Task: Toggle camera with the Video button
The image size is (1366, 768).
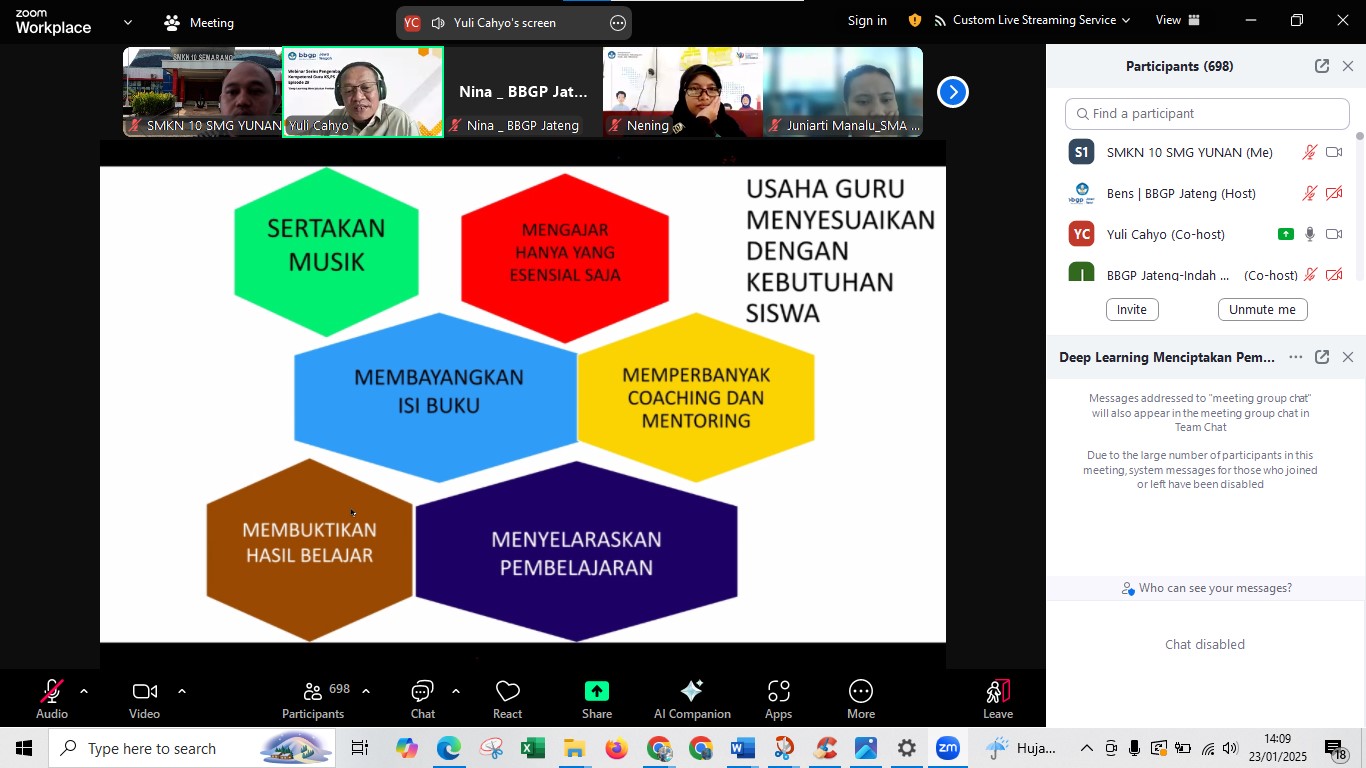Action: tap(145, 699)
